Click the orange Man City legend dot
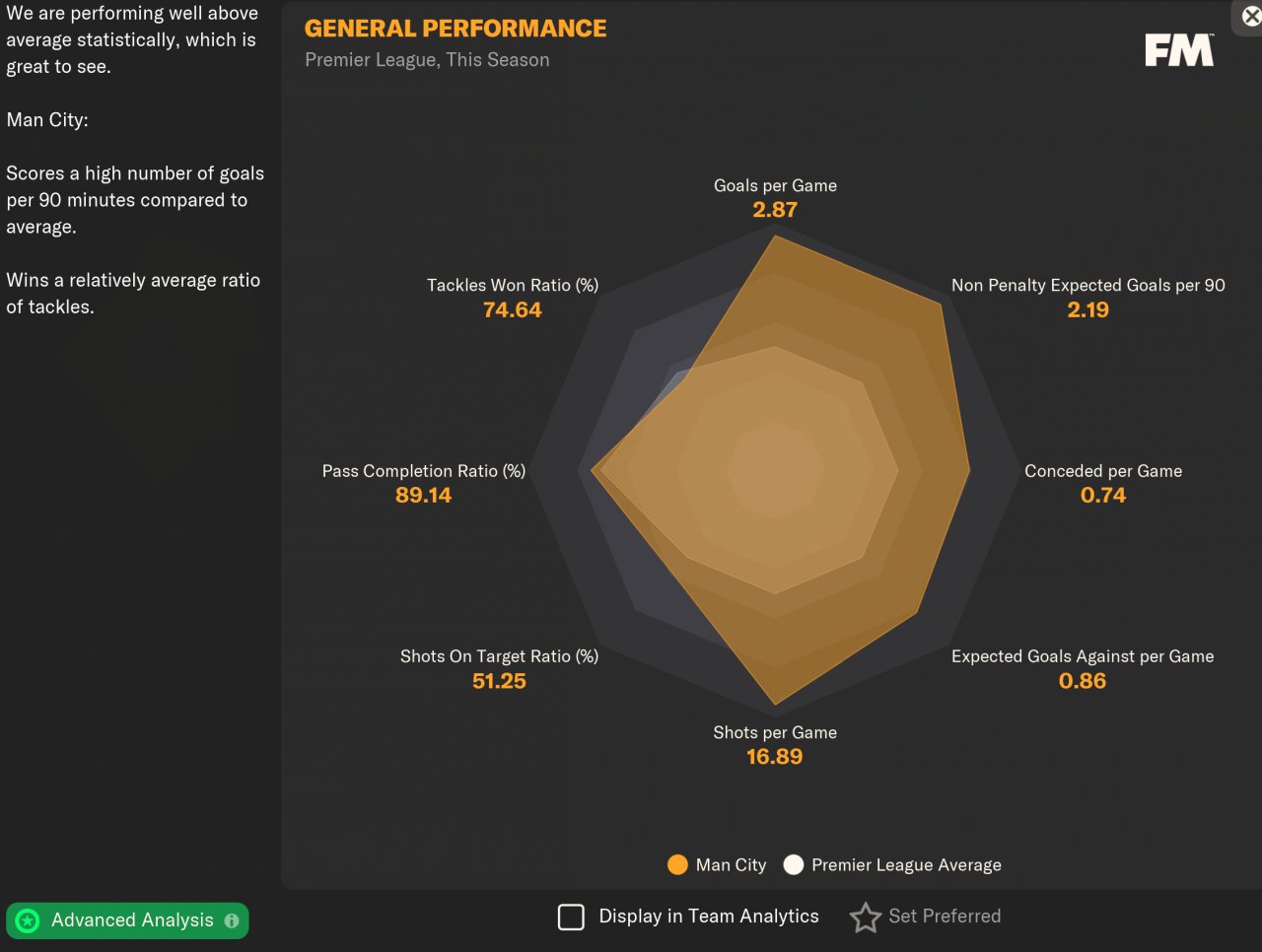1262x952 pixels. (677, 865)
